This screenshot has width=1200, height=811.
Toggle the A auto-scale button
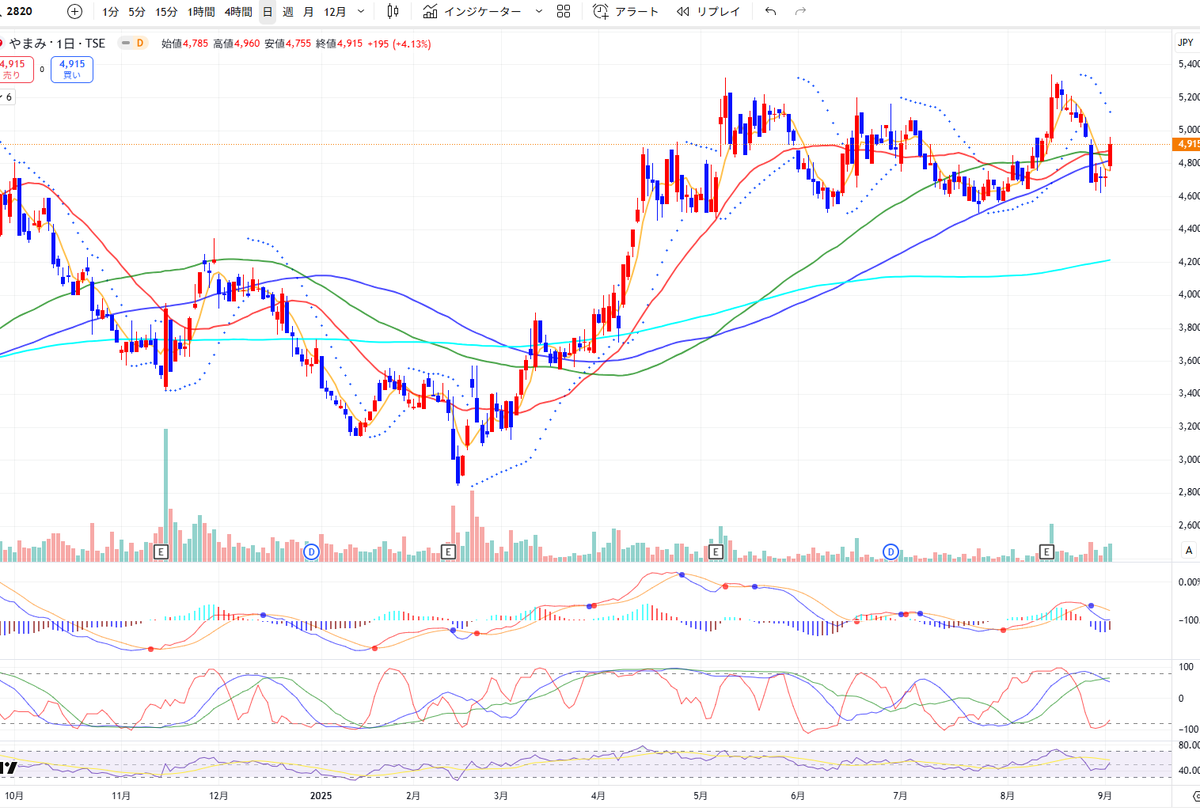(1189, 551)
